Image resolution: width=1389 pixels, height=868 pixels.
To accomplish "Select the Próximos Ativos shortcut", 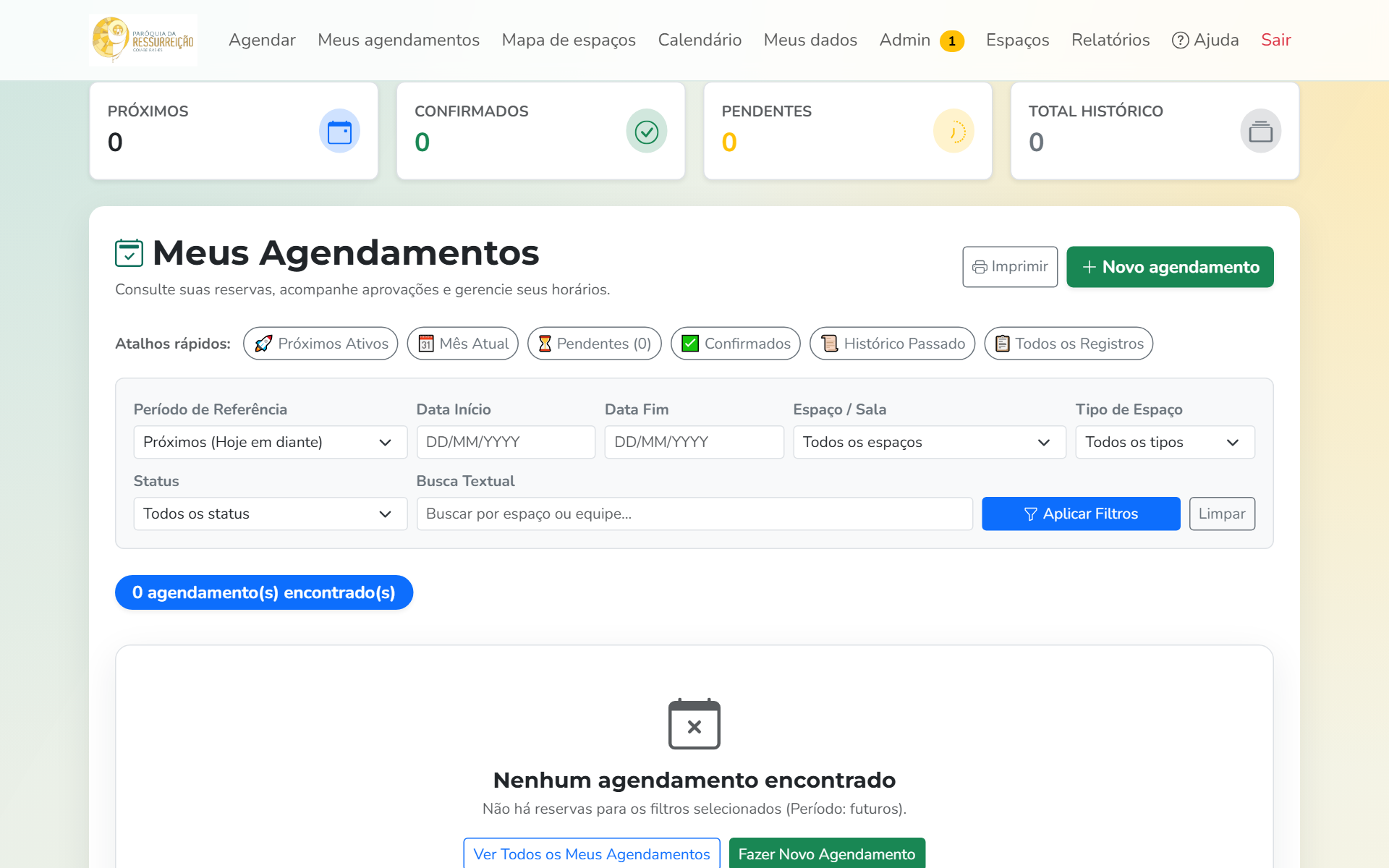I will coord(320,344).
